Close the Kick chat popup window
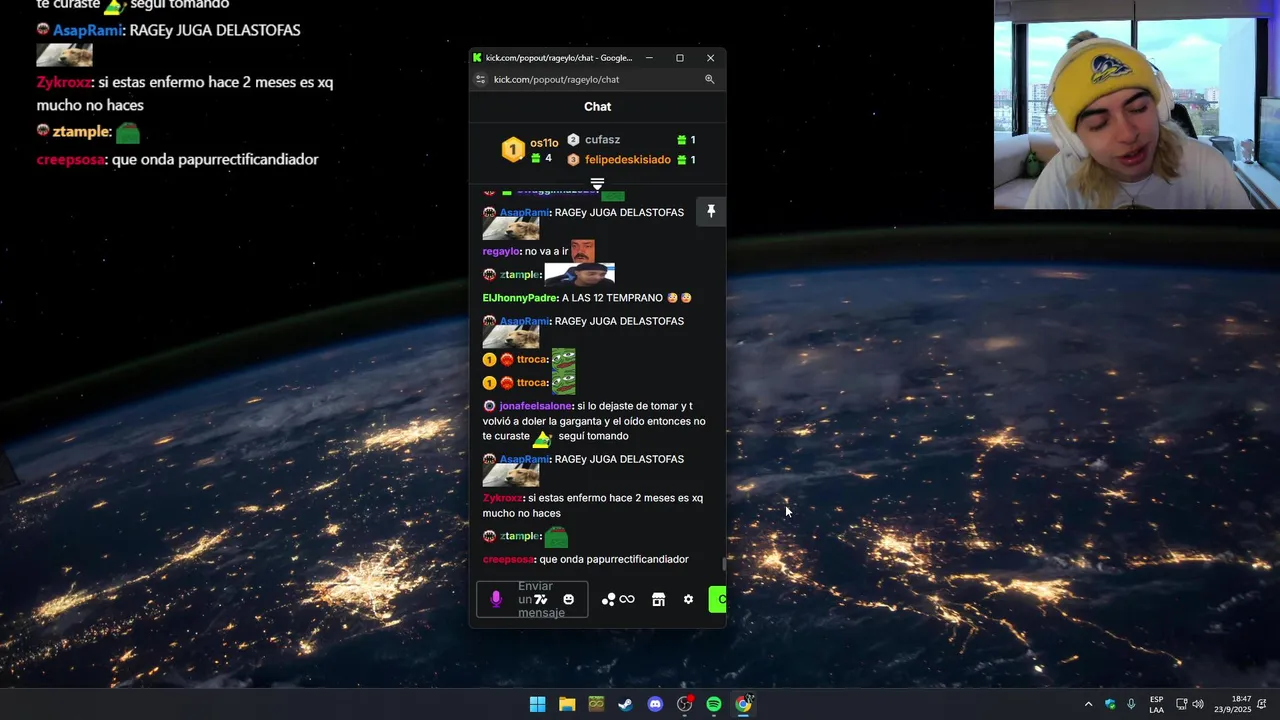The width and height of the screenshot is (1280, 720). click(711, 58)
